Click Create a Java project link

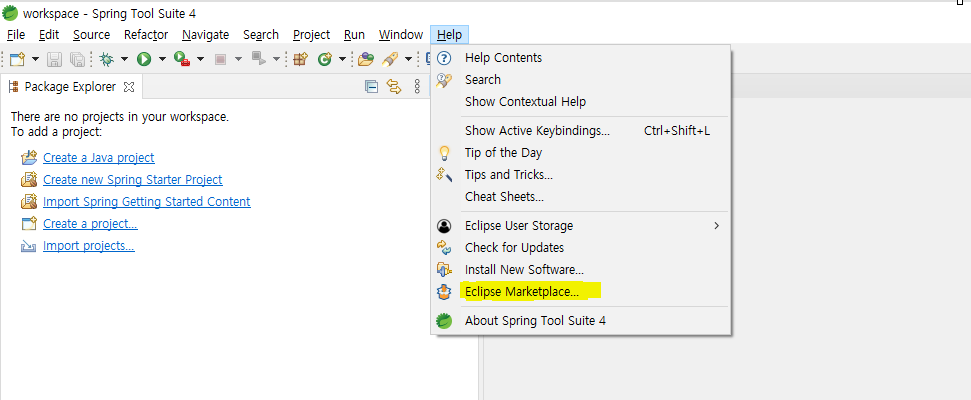(98, 158)
